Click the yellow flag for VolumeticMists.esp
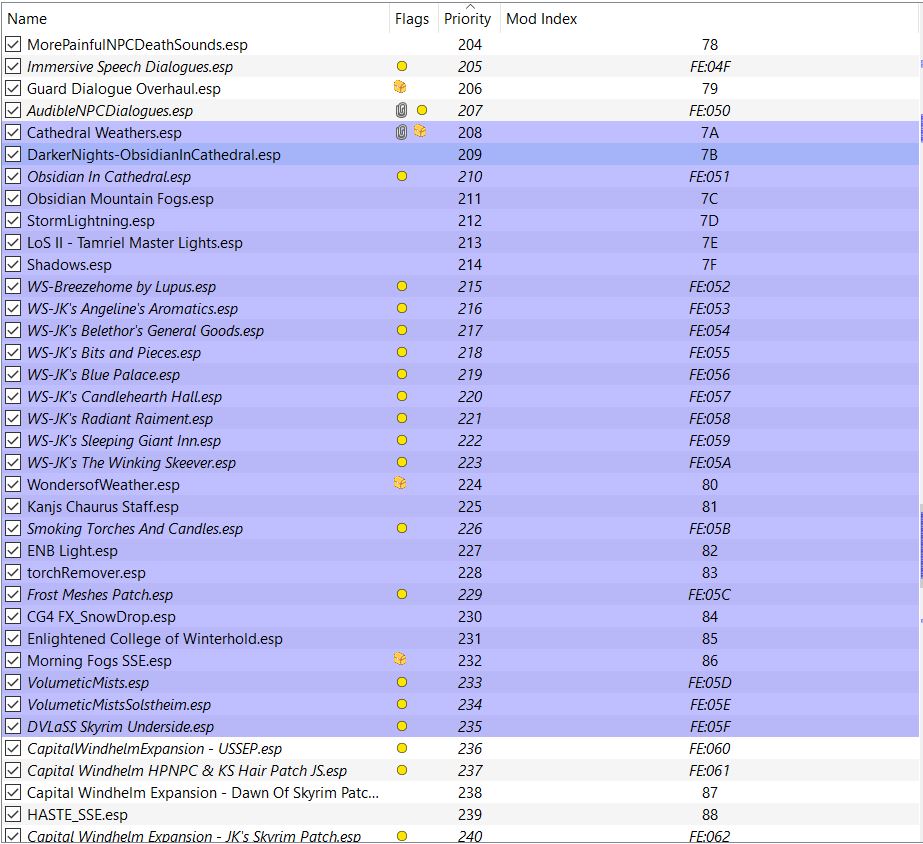This screenshot has height=844, width=923. coord(402,682)
